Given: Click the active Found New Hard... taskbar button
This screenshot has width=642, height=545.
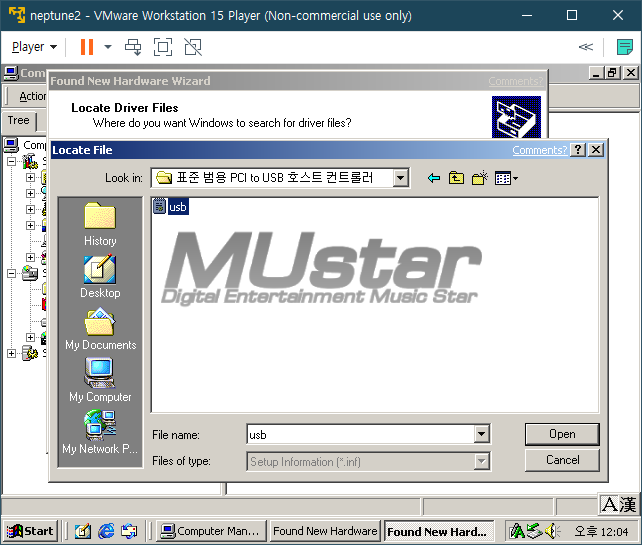Looking at the screenshot, I should pyautogui.click(x=439, y=531).
